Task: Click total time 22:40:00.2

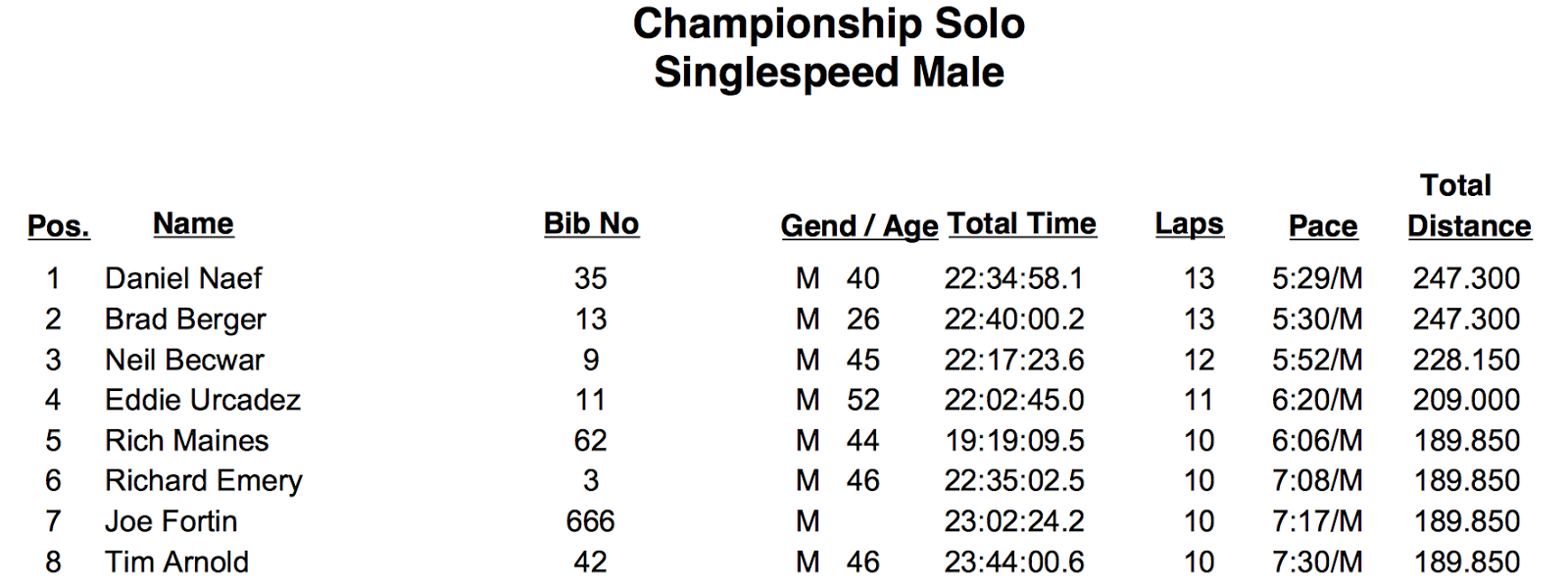Action: (x=1014, y=319)
